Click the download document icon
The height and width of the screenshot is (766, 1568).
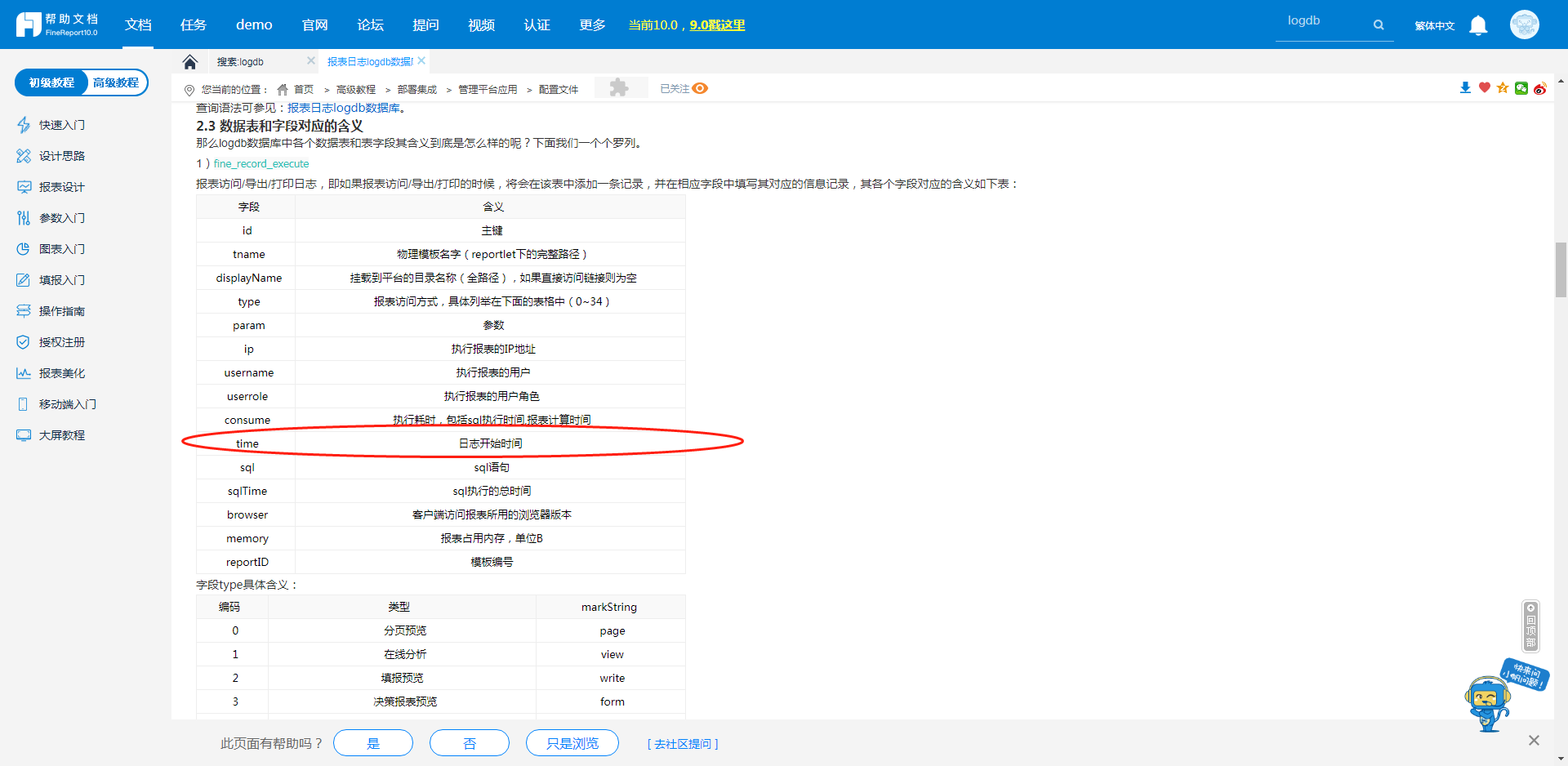1465,88
